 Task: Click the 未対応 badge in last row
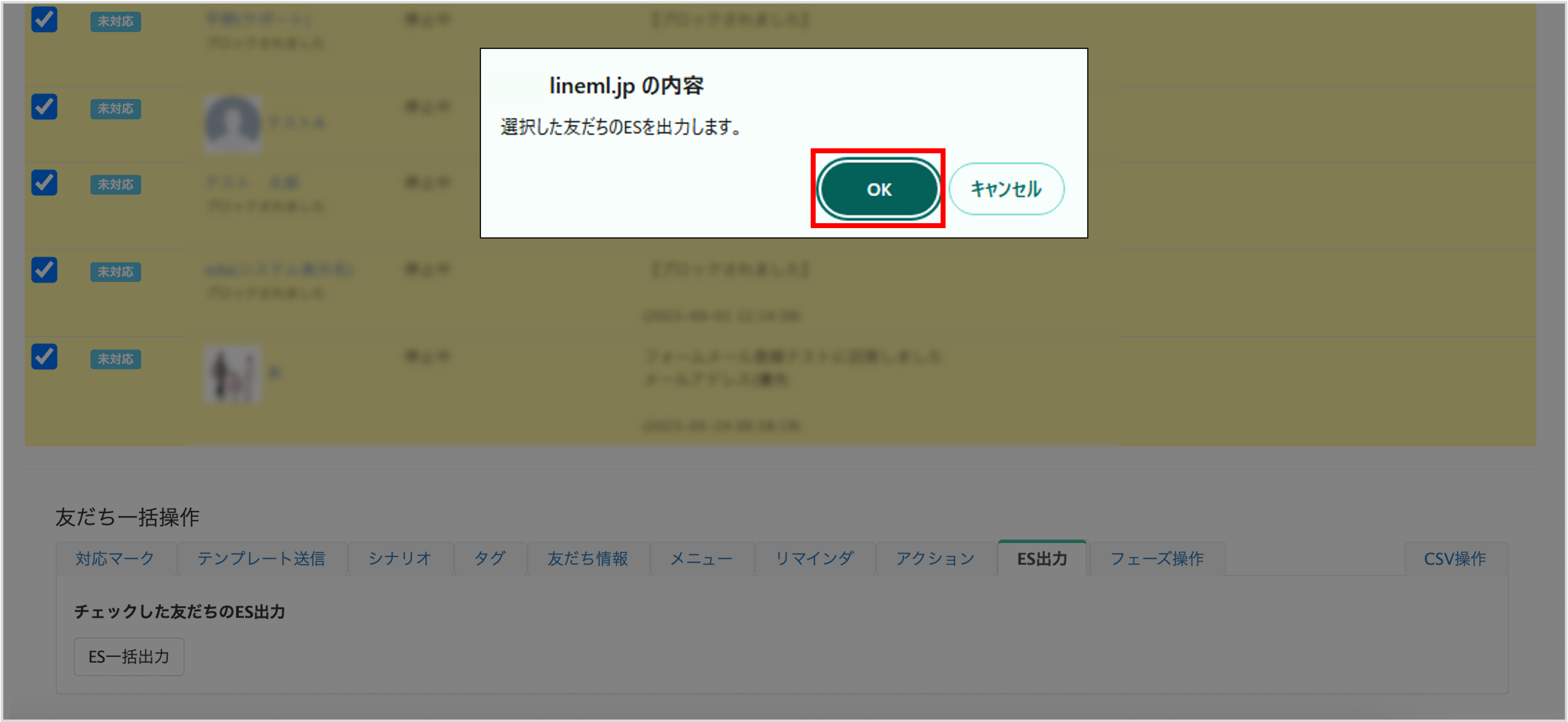[x=116, y=359]
